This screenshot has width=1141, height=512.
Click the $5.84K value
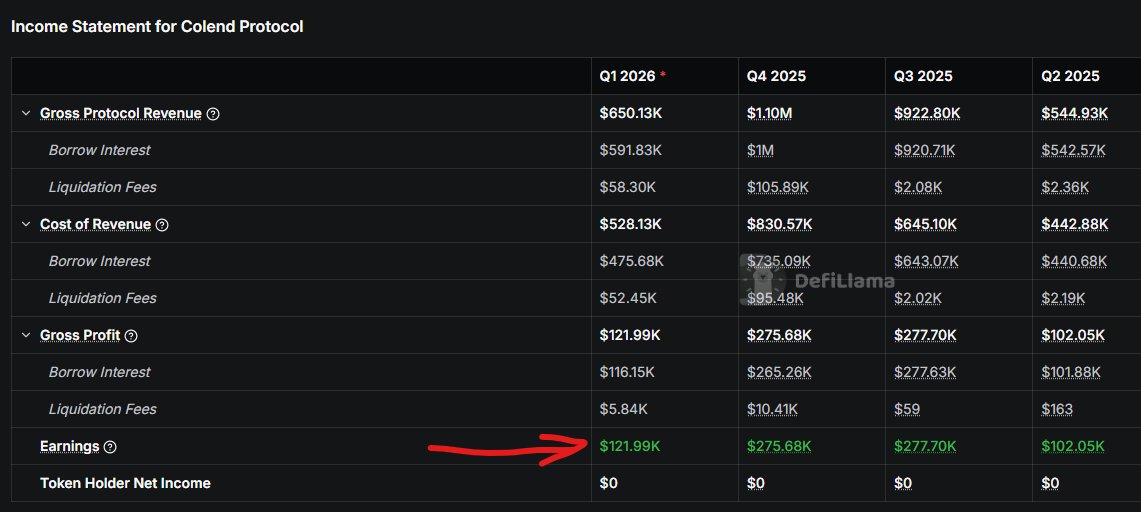click(x=624, y=409)
